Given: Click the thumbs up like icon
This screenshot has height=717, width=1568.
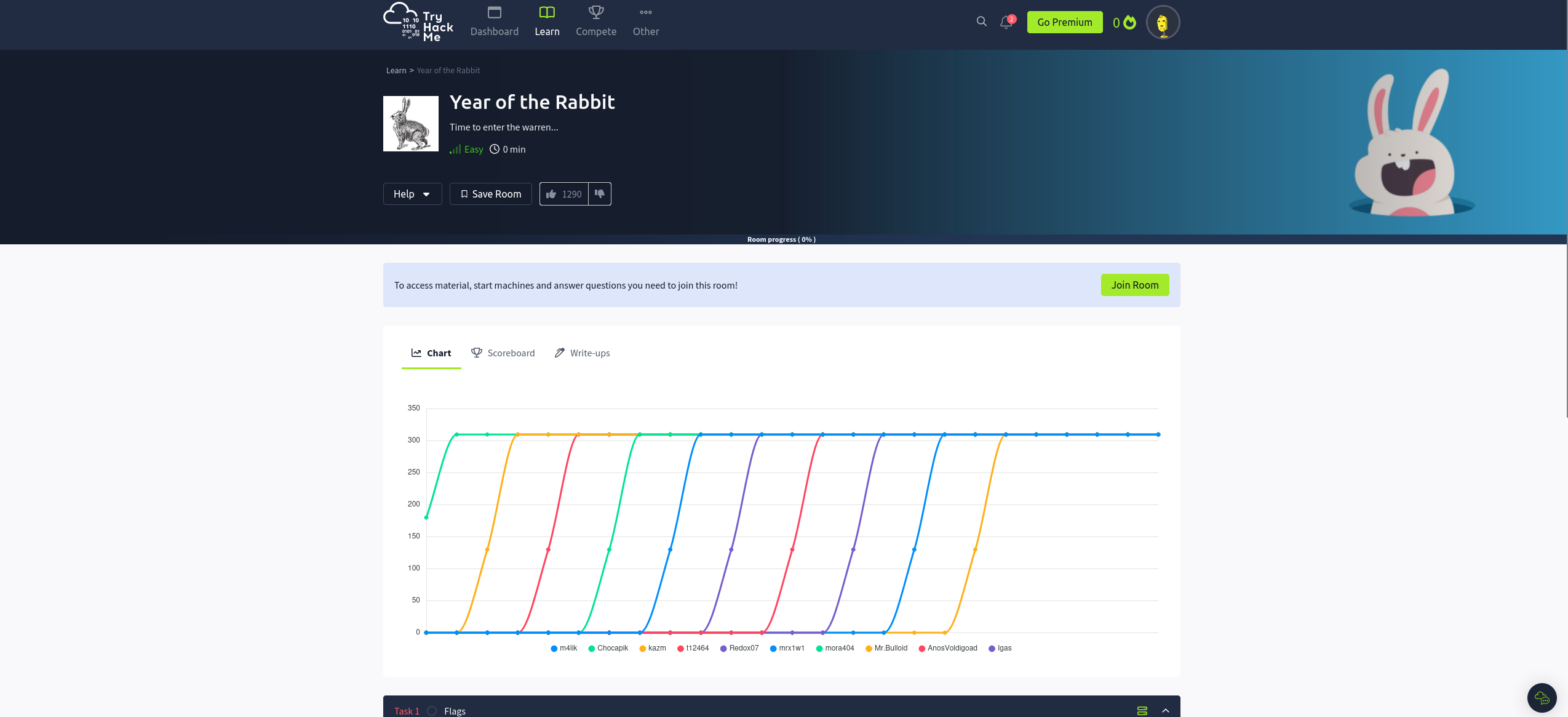Looking at the screenshot, I should pyautogui.click(x=551, y=194).
